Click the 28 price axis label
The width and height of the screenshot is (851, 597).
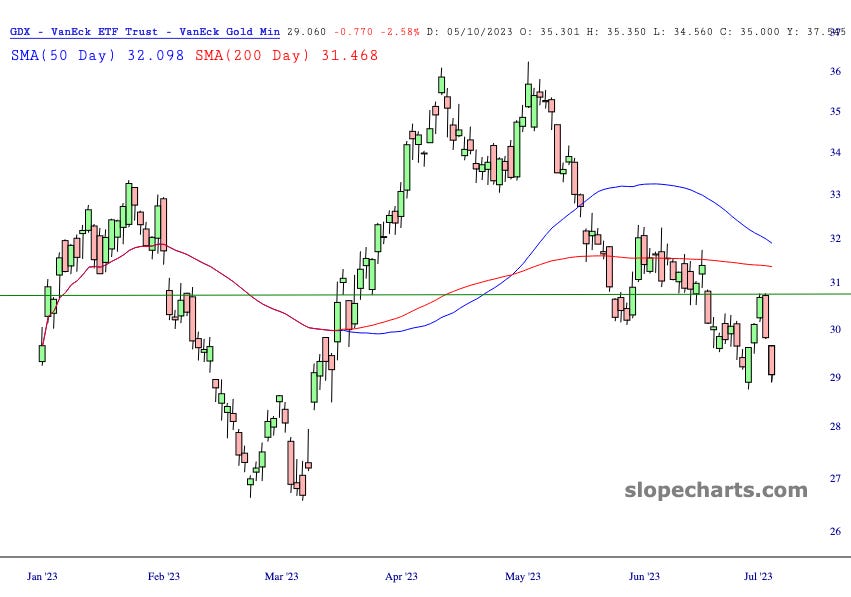835,427
